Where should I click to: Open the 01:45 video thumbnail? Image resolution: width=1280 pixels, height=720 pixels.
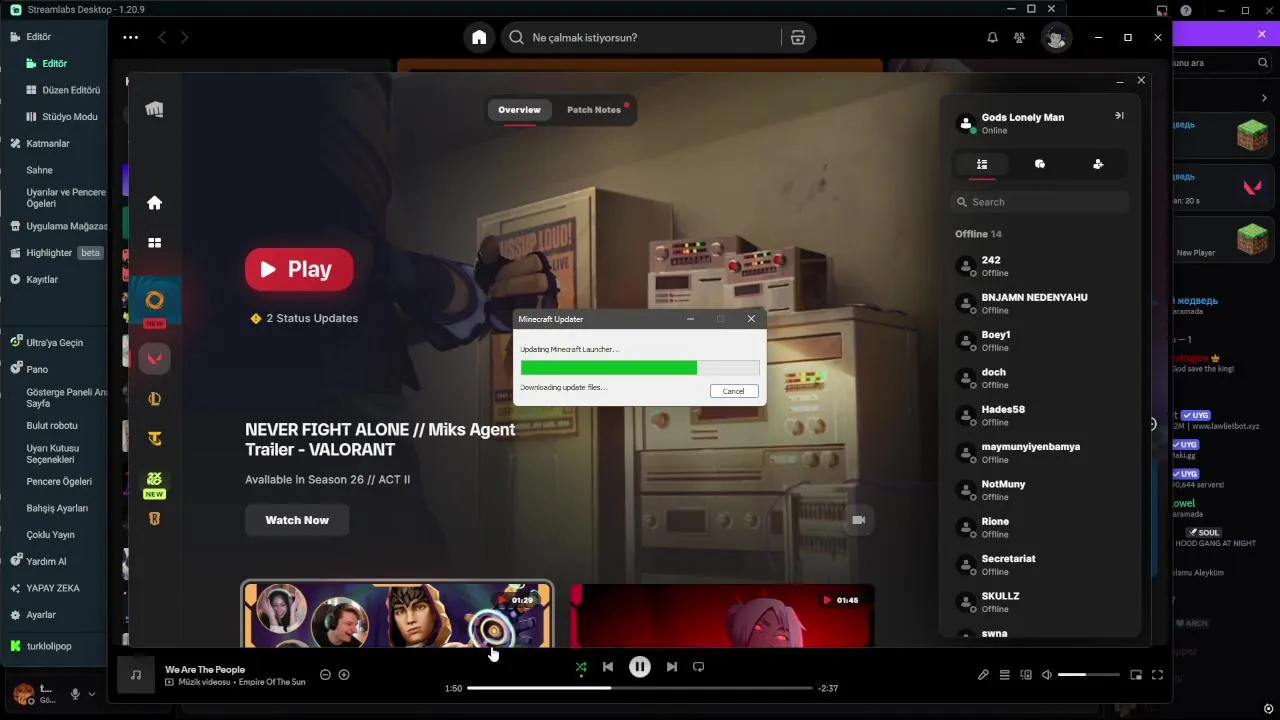722,615
